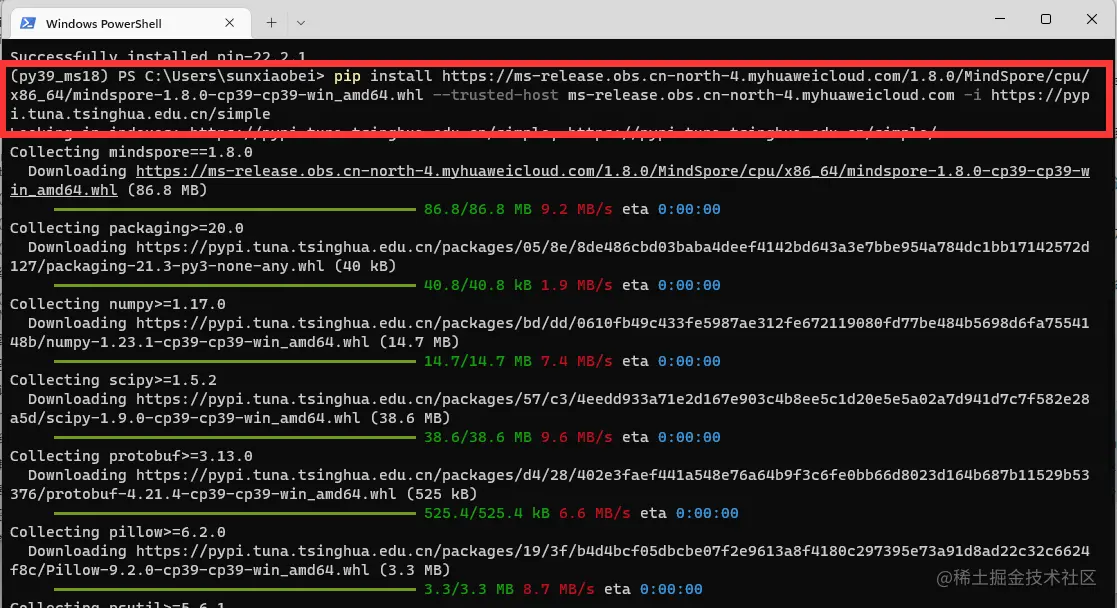Maximize the terminal window
1117x608 pixels.
click(x=1046, y=19)
